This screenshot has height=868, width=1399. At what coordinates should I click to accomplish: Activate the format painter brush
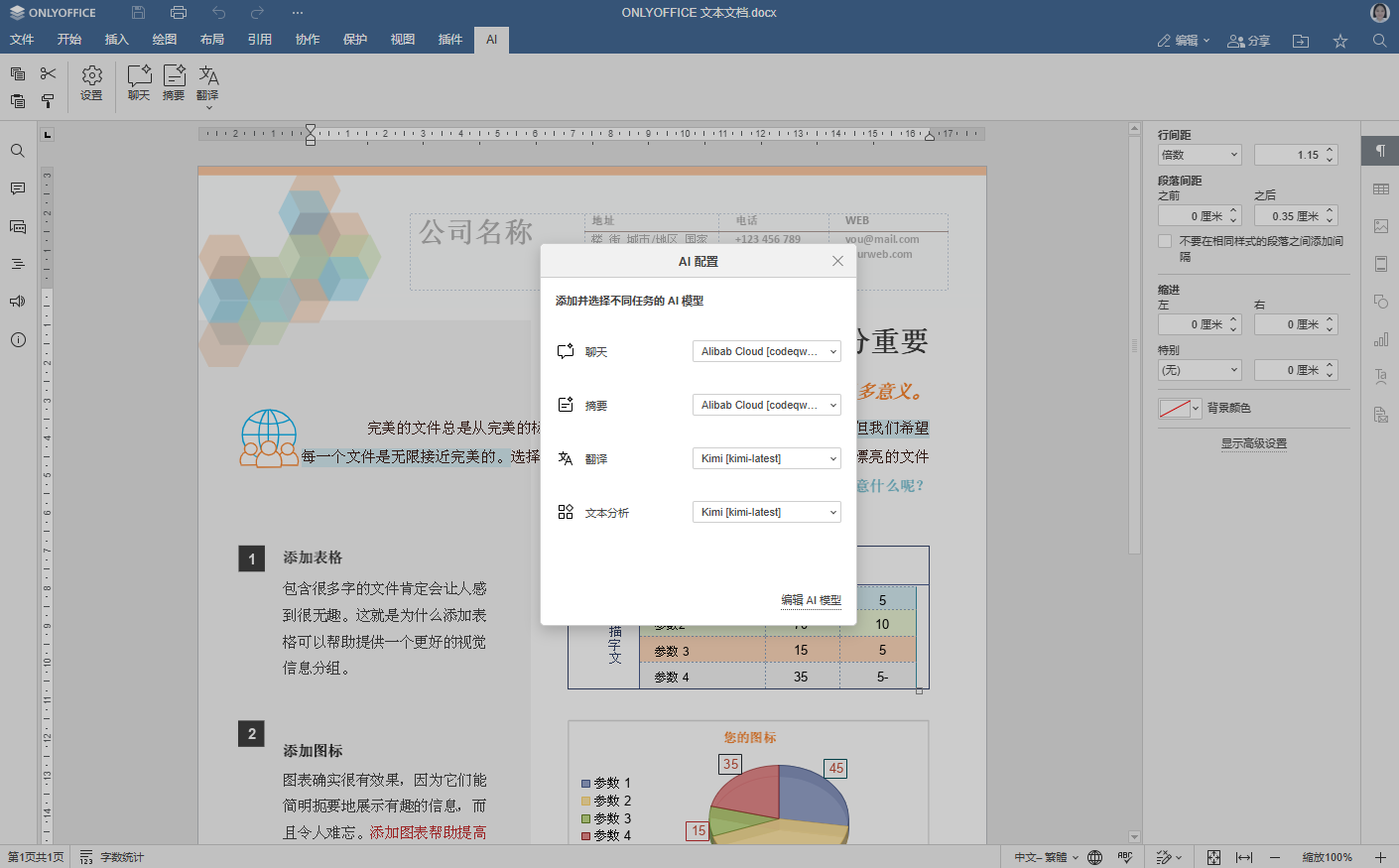pos(48,101)
